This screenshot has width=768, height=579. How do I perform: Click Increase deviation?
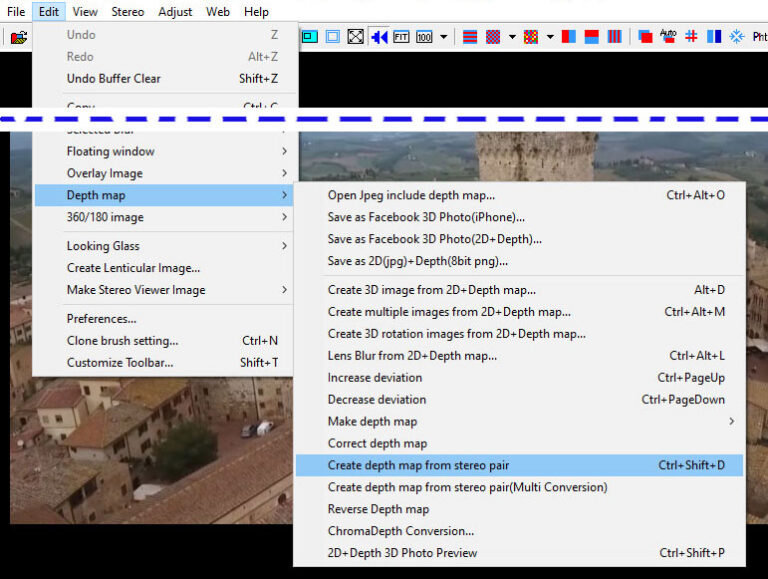(x=519, y=378)
